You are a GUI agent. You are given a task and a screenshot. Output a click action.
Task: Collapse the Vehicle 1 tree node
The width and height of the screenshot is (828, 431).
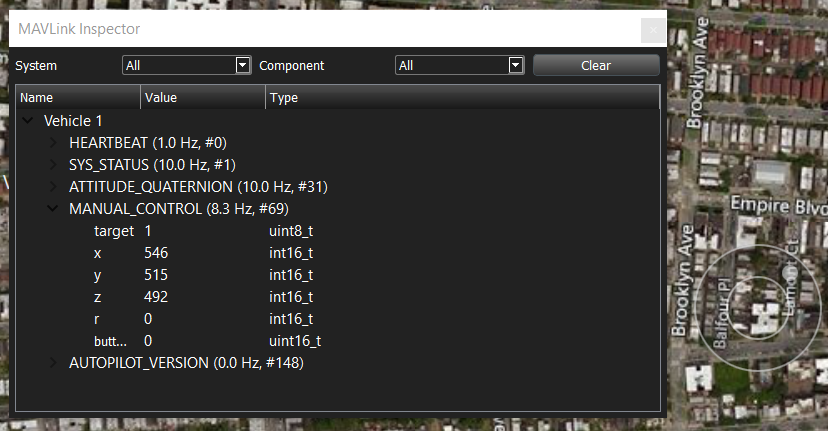[28, 121]
